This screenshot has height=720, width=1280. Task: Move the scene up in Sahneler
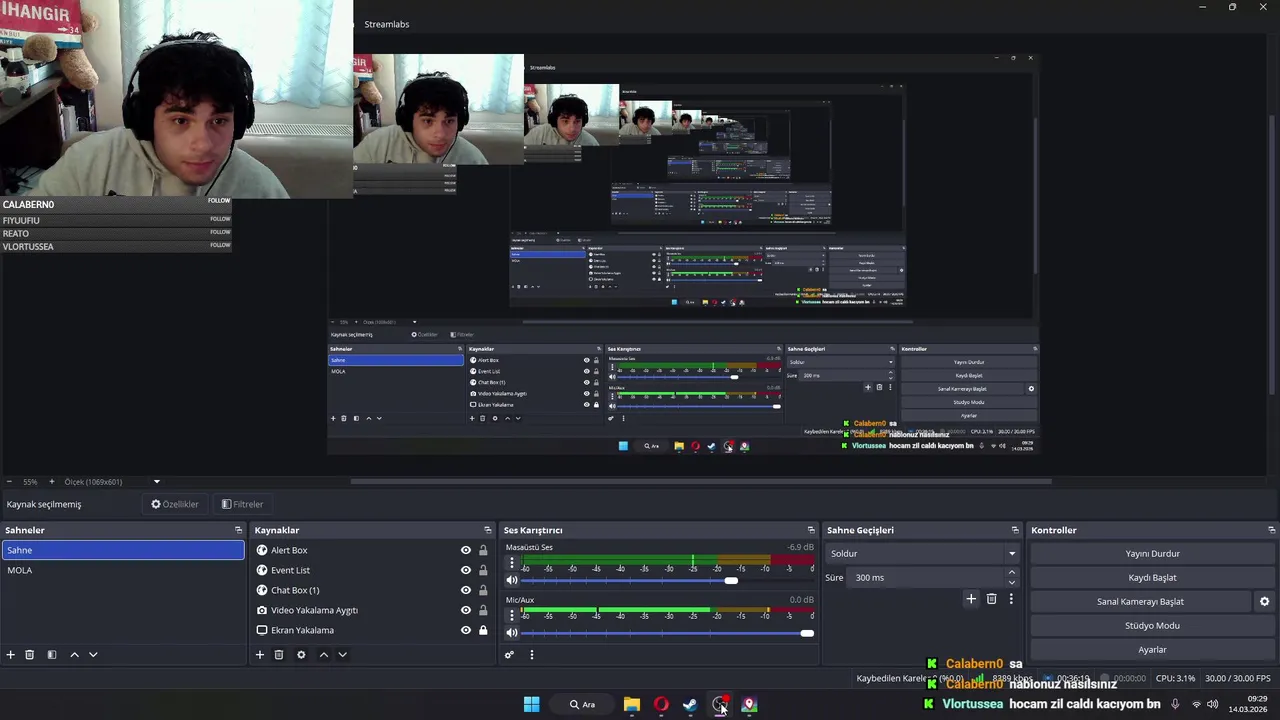pos(74,655)
